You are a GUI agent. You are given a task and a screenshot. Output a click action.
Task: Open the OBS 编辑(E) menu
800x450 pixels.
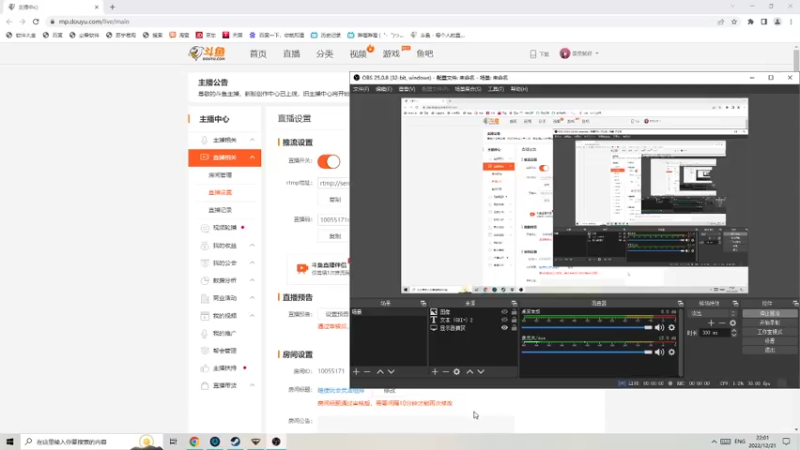(384, 89)
